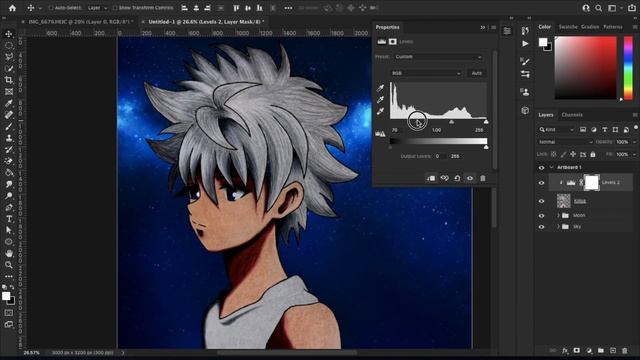The width and height of the screenshot is (640, 360).
Task: Hide the Moon group
Action: [x=542, y=216]
